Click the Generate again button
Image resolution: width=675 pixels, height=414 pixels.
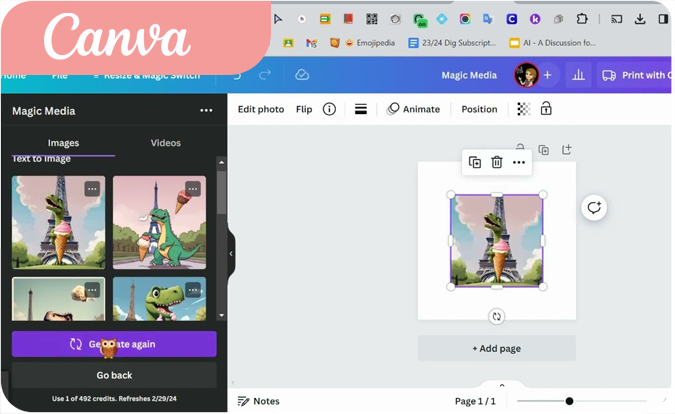tap(114, 344)
